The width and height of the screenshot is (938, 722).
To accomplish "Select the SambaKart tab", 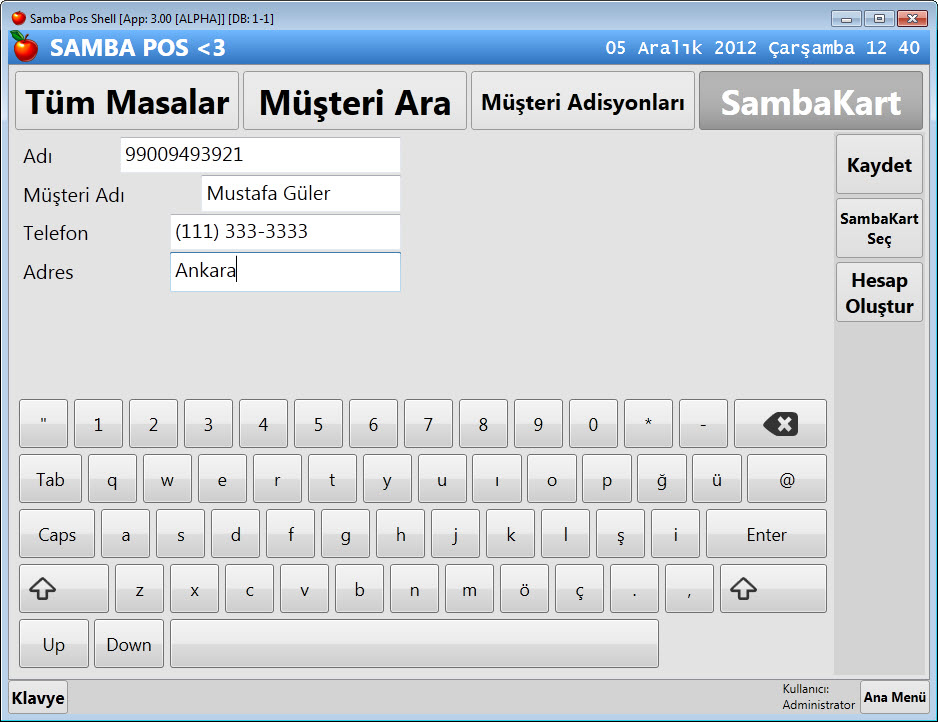I will tap(811, 101).
